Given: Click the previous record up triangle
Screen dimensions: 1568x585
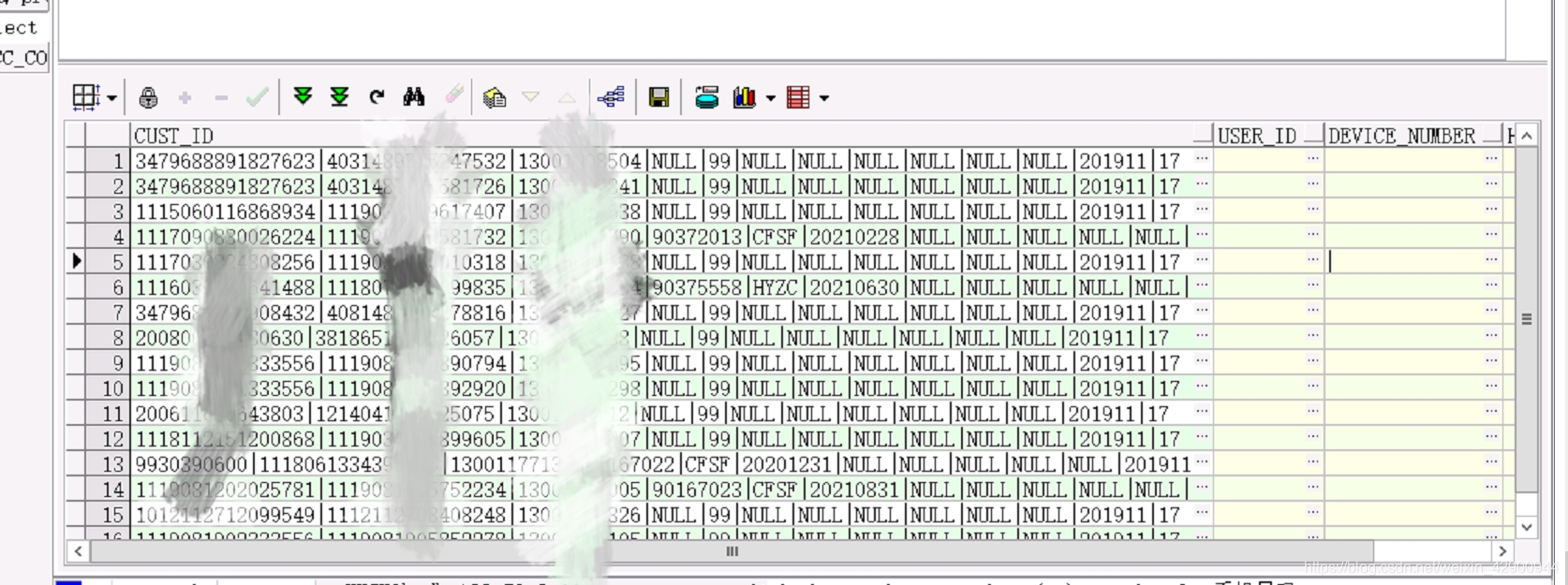Looking at the screenshot, I should tap(567, 97).
